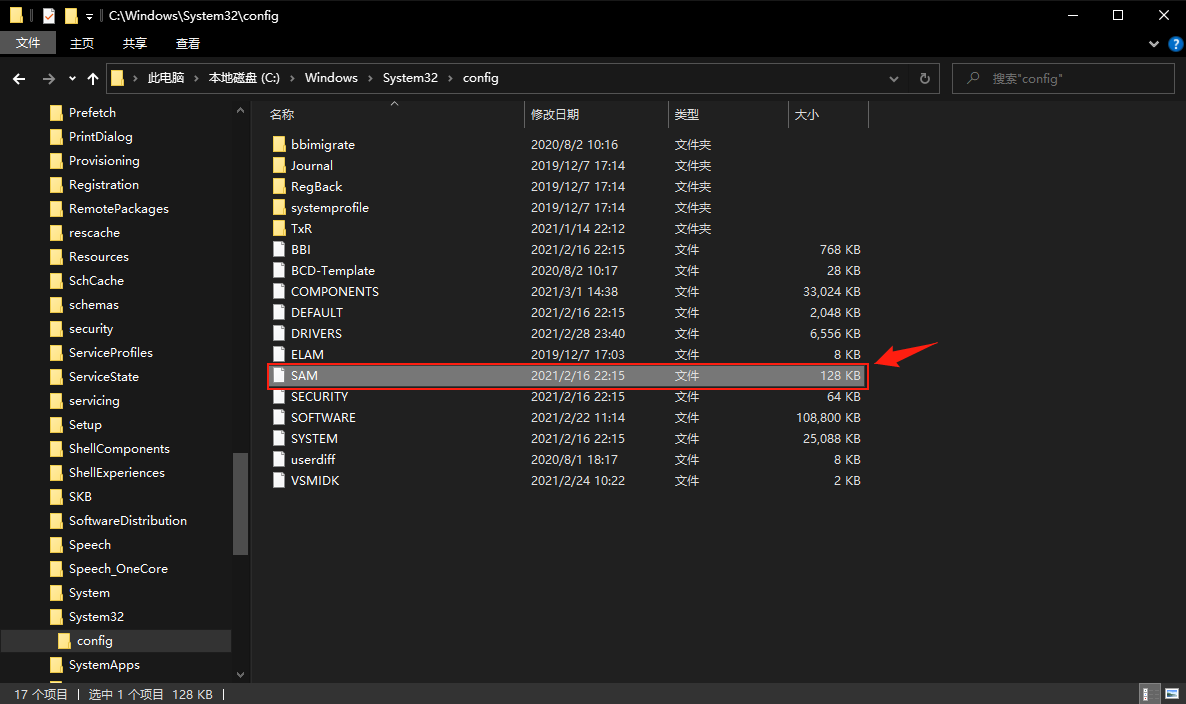Switch to the 共享 ribbon tab
The height and width of the screenshot is (704, 1186).
[x=135, y=43]
